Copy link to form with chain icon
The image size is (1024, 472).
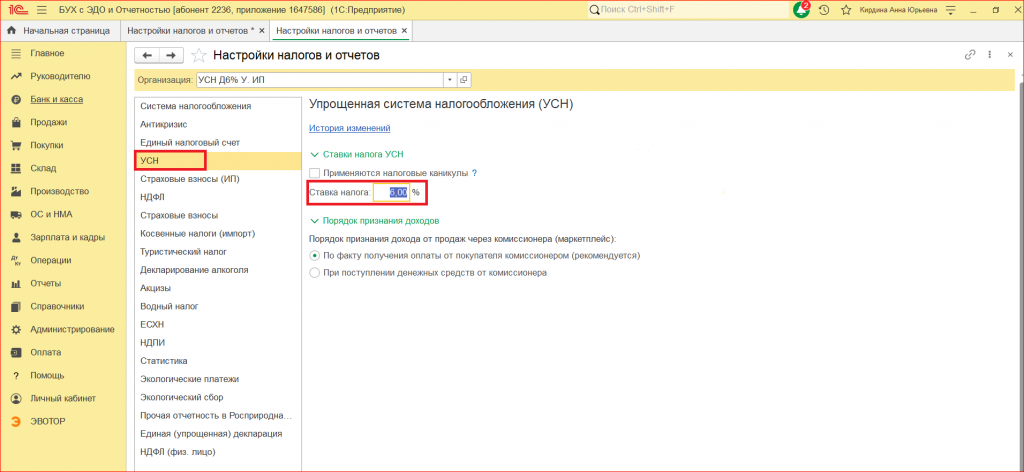coord(970,55)
